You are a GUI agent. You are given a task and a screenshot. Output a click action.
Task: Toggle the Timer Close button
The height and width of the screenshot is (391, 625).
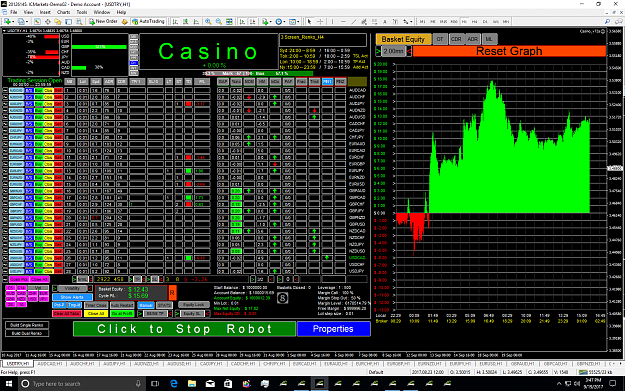pos(96,305)
